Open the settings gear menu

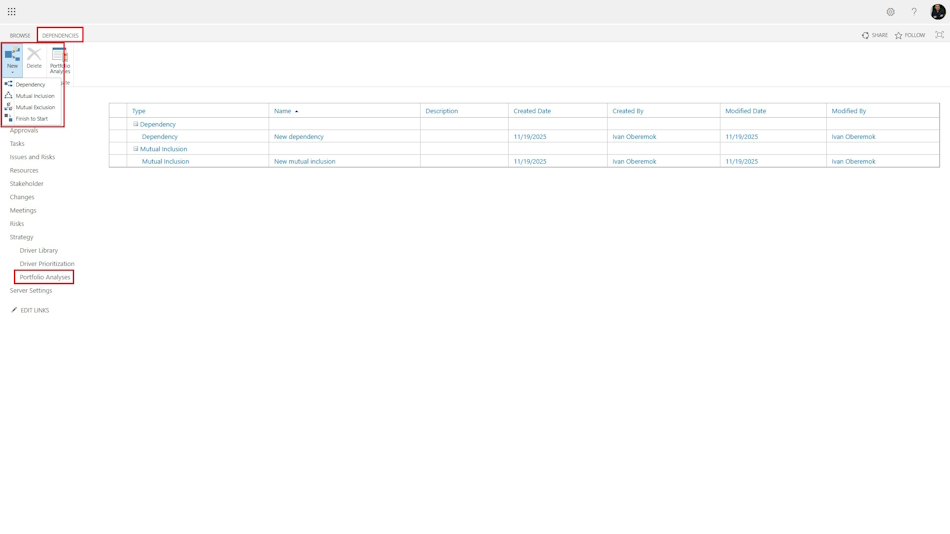891,12
